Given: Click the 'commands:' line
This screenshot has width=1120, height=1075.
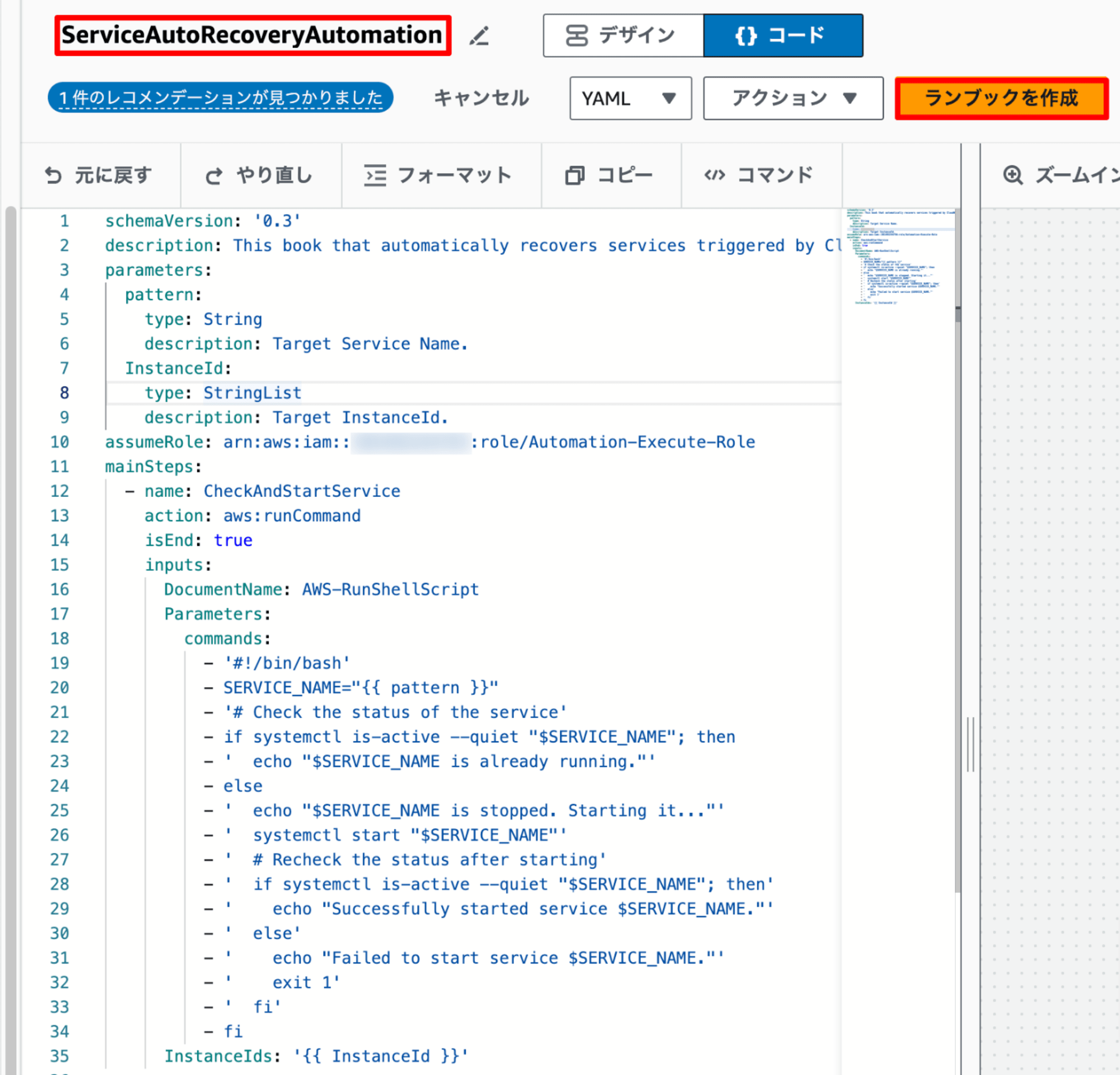Looking at the screenshot, I should (x=227, y=639).
